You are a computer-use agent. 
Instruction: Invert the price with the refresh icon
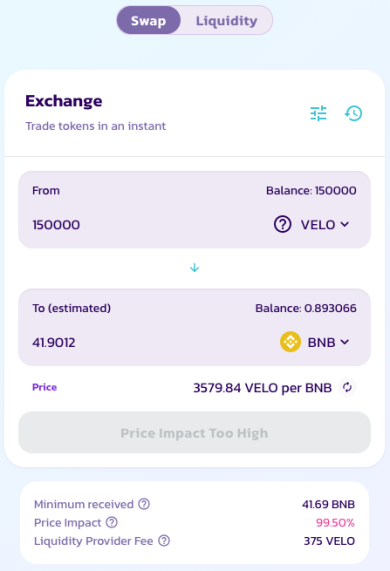coord(347,387)
